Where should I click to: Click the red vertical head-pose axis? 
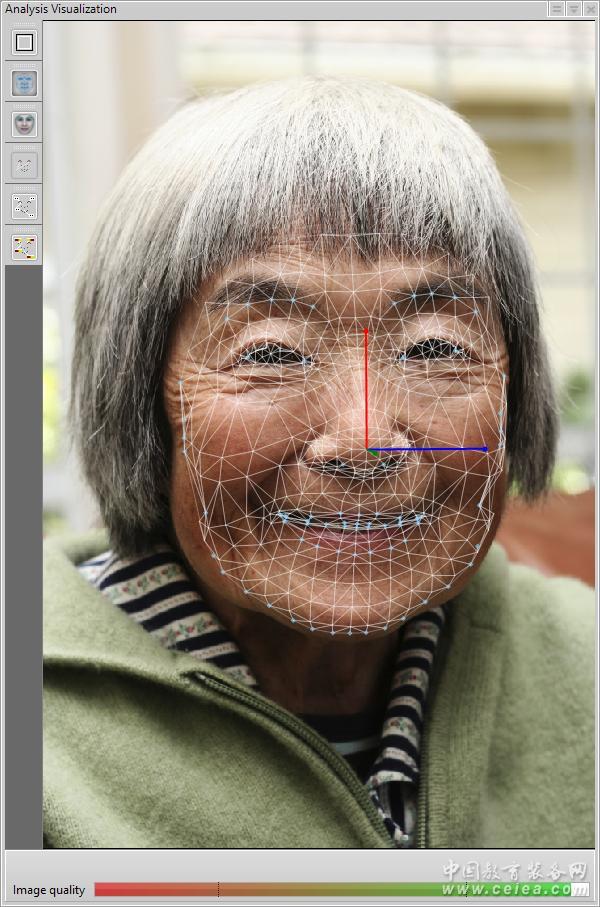366,390
